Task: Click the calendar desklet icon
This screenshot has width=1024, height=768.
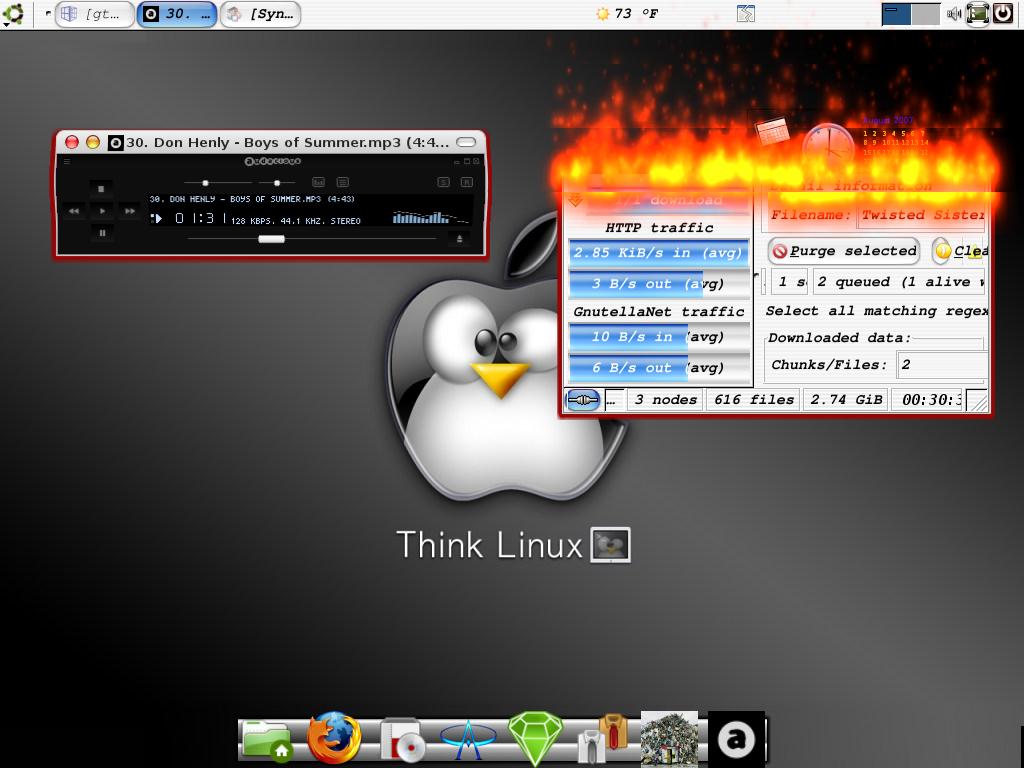Action: (x=773, y=131)
